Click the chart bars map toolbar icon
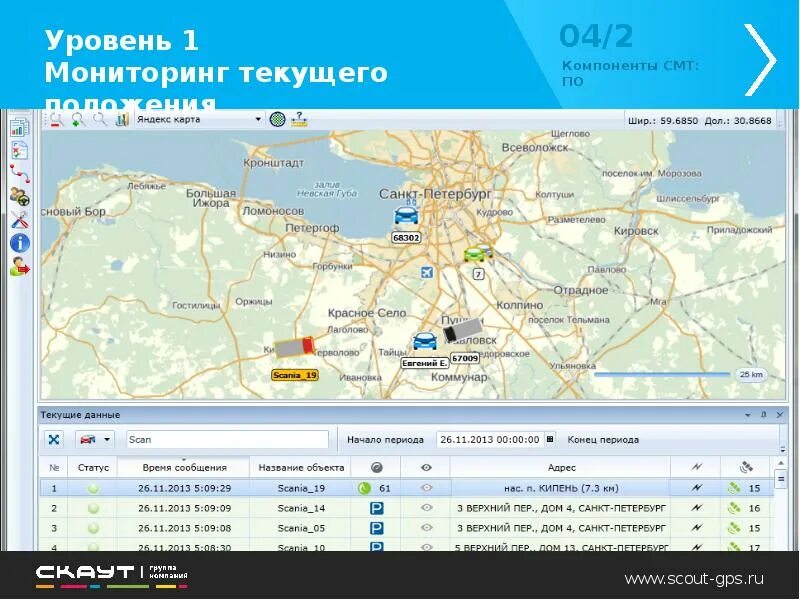The width and height of the screenshot is (800, 600). tap(121, 120)
